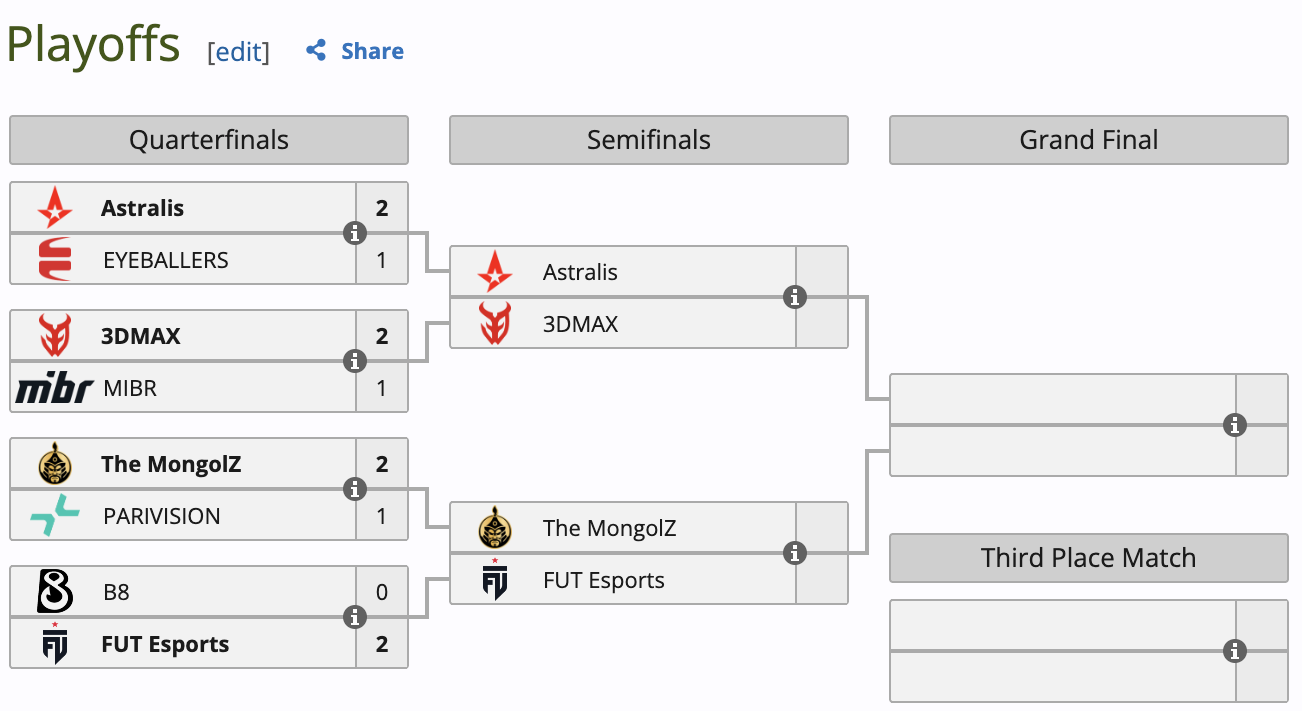
Task: Expand info for B8 vs FUT Esports
Action: coord(354,617)
